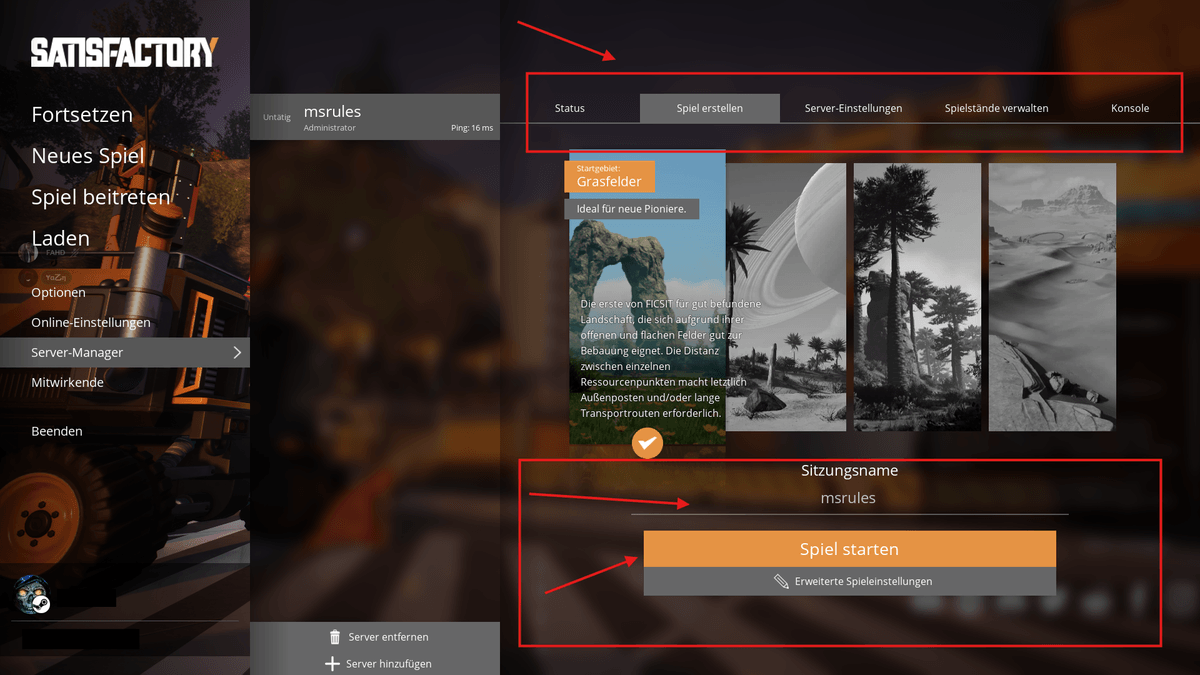Click the 'Administrator' text under msrules
Image resolution: width=1200 pixels, height=675 pixels.
tap(329, 128)
